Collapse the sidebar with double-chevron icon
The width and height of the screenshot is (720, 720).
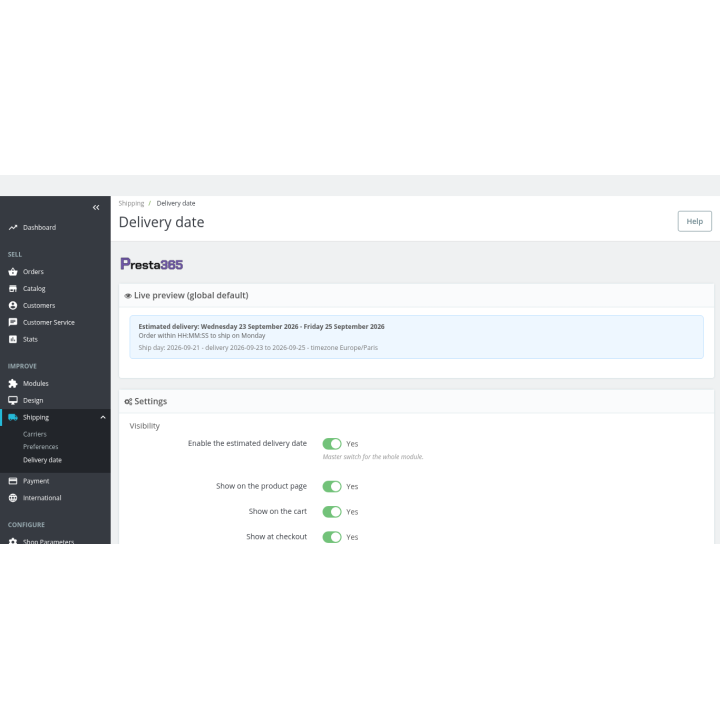coord(96,208)
